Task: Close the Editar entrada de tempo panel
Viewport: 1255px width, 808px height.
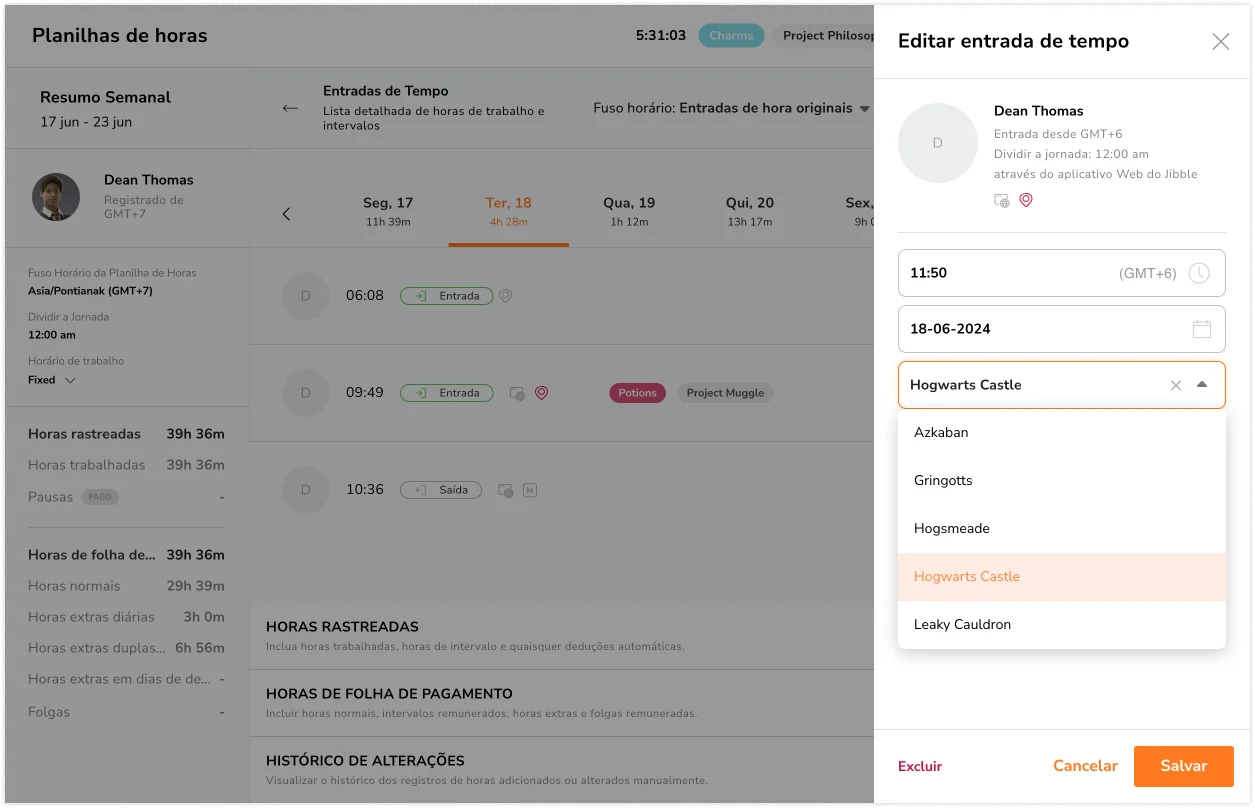Action: tap(1220, 41)
